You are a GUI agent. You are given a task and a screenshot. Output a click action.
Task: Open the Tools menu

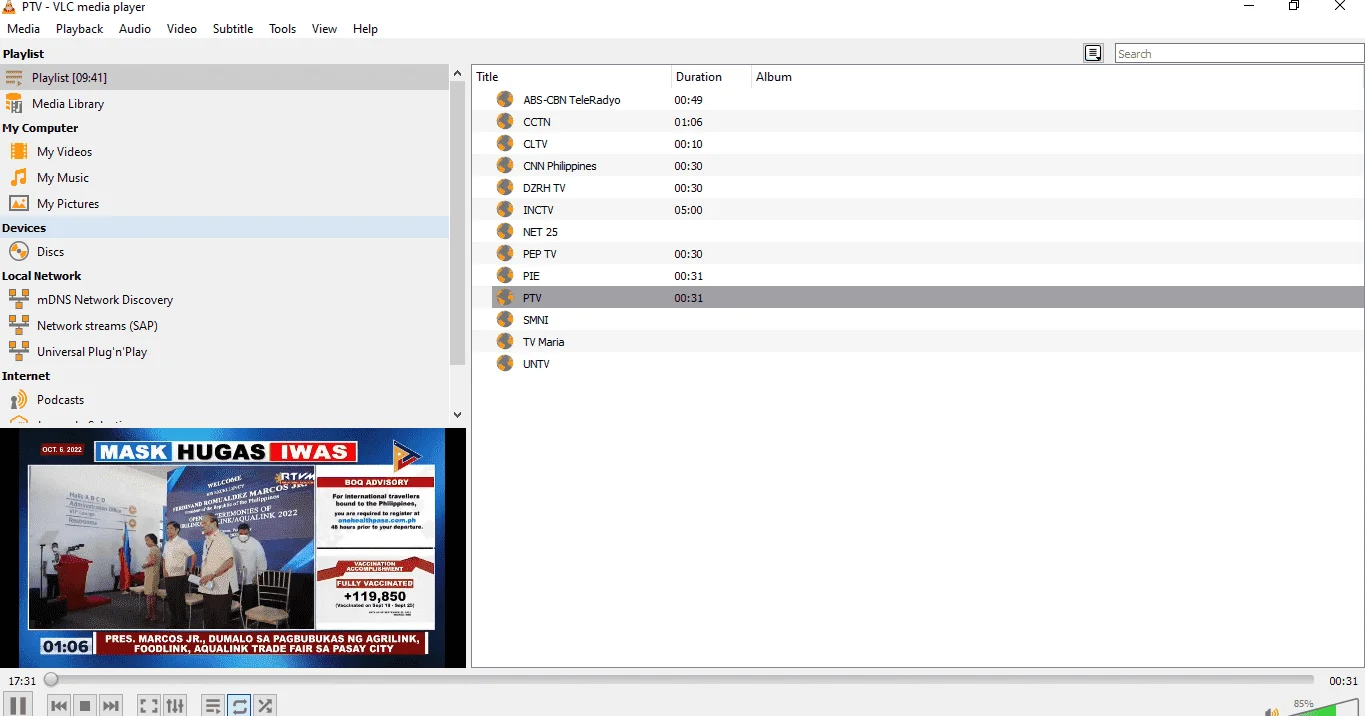(283, 29)
